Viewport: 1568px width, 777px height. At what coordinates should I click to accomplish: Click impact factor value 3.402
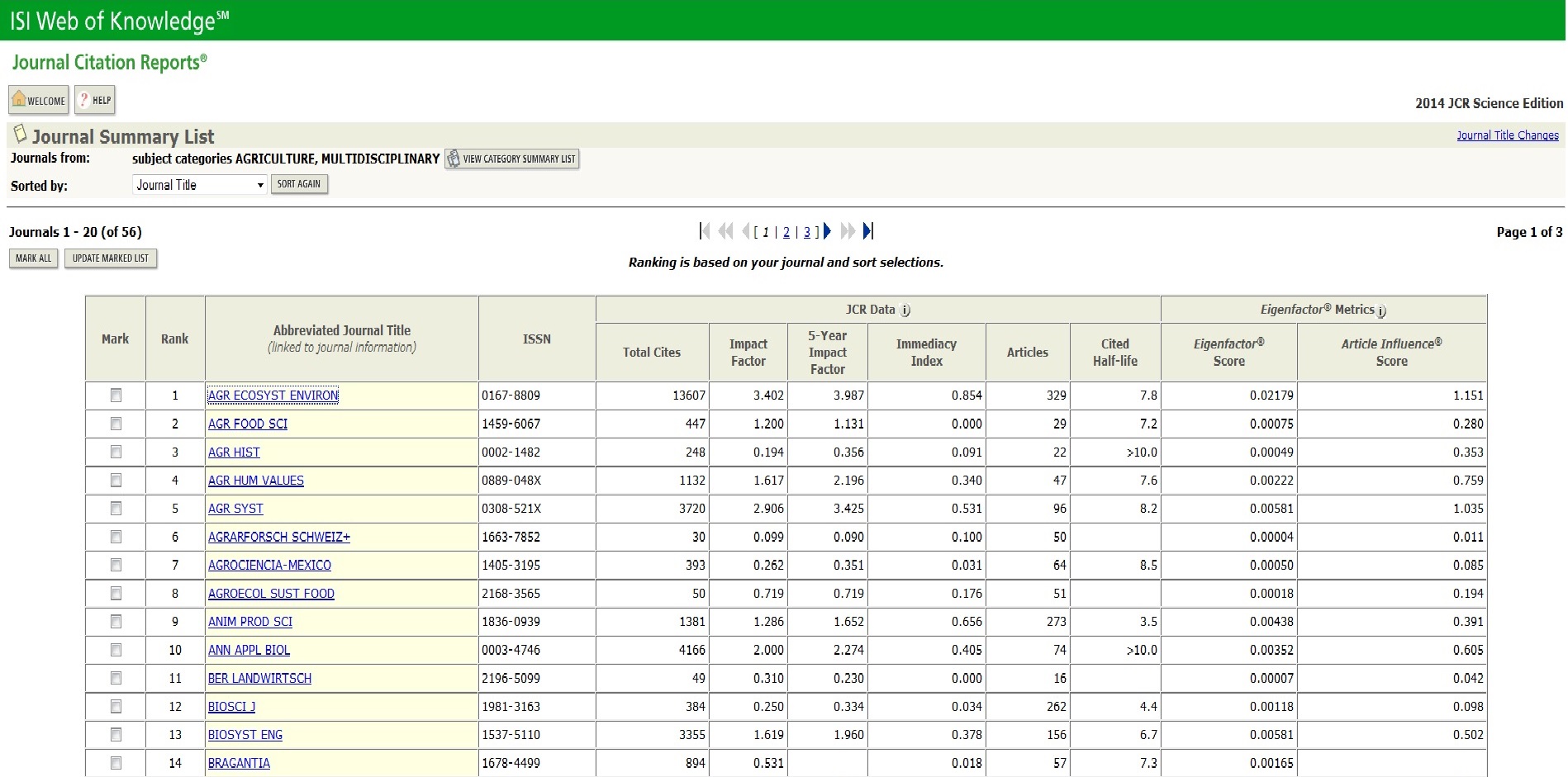tap(768, 396)
